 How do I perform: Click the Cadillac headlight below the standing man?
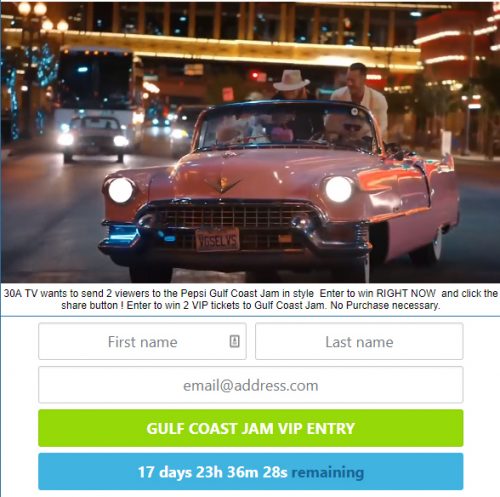(x=338, y=189)
